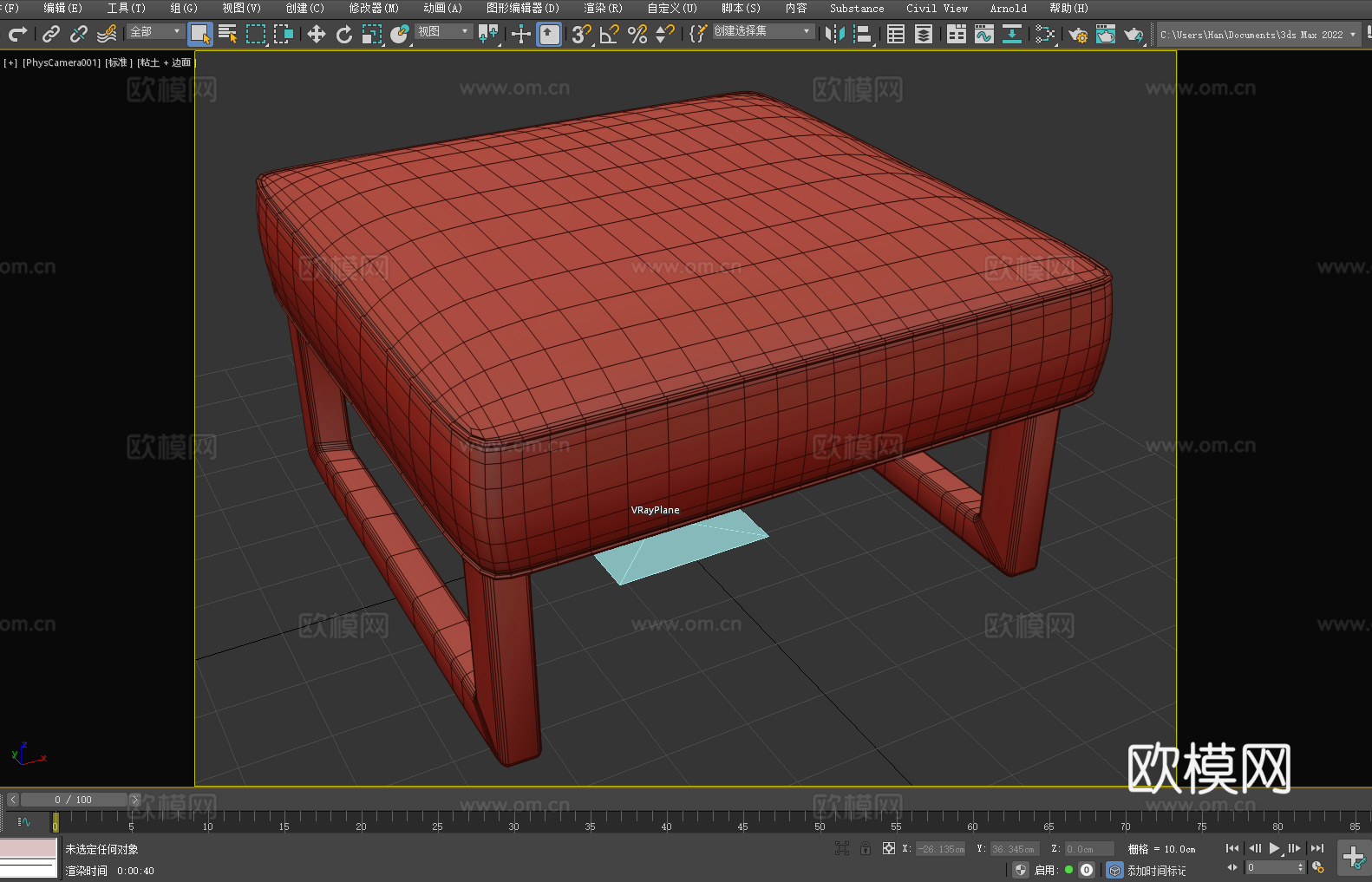This screenshot has height=882, width=1372.
Task: Toggle Spinner Snap
Action: 665,34
